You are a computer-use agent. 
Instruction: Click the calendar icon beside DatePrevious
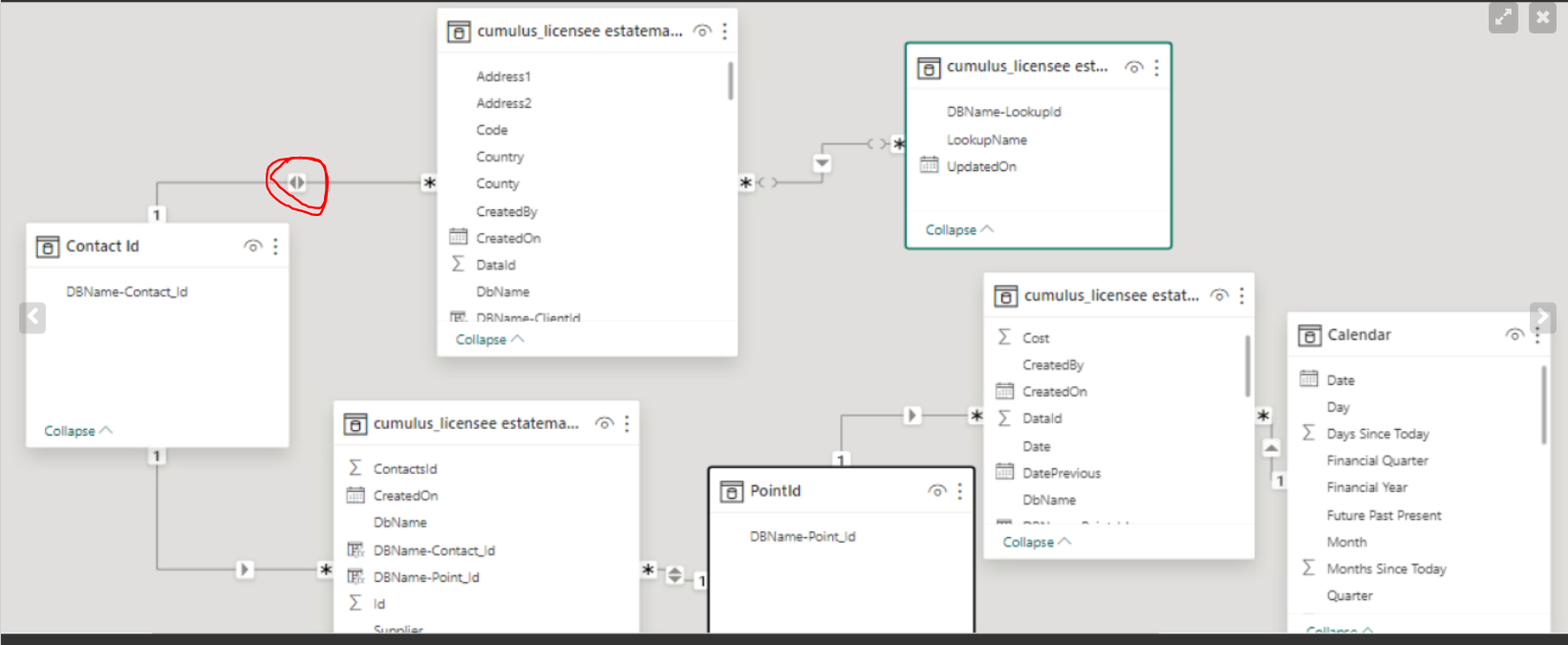pyautogui.click(x=1005, y=472)
